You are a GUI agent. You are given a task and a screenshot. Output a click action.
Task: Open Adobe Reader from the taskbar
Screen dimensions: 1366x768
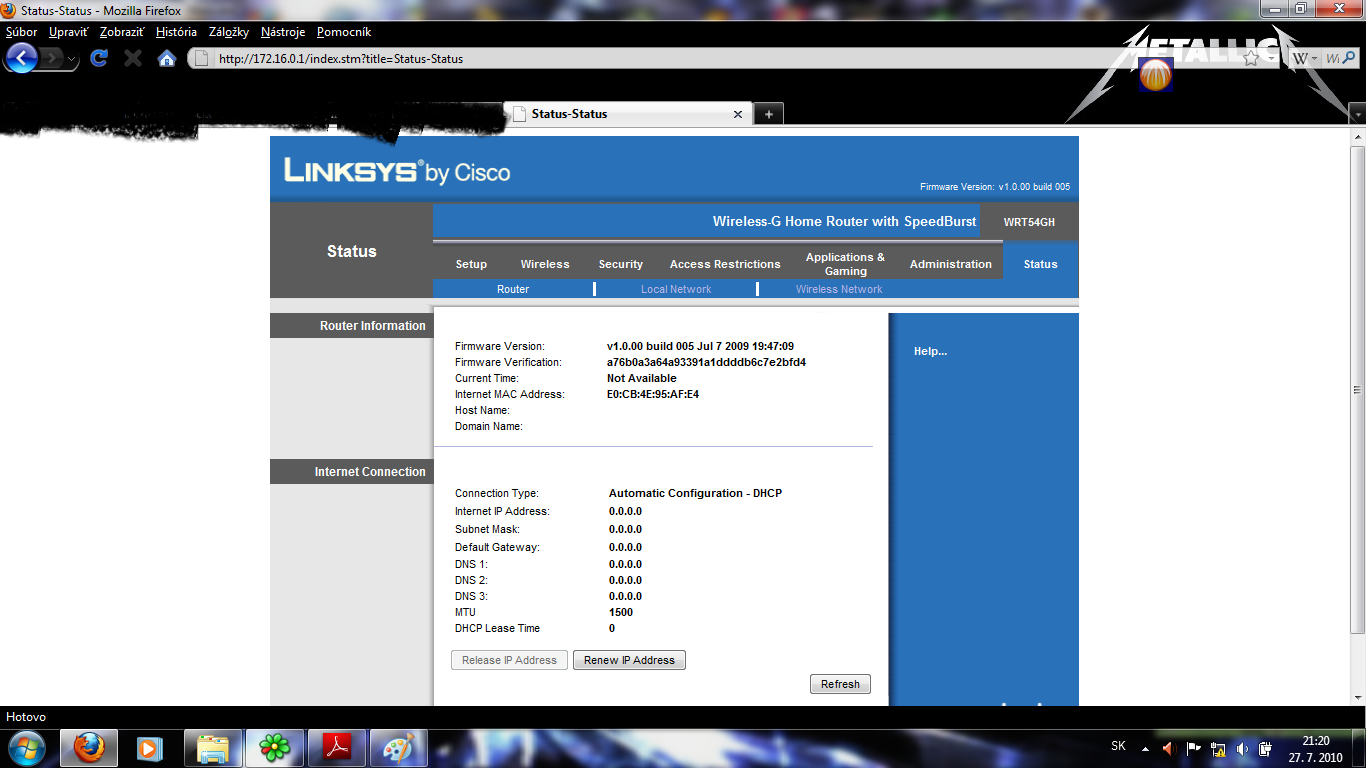[337, 747]
